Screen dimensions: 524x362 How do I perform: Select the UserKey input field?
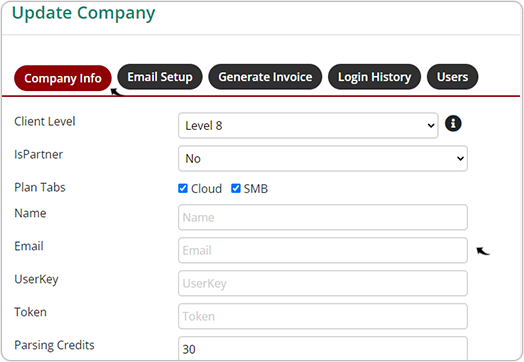(x=323, y=283)
